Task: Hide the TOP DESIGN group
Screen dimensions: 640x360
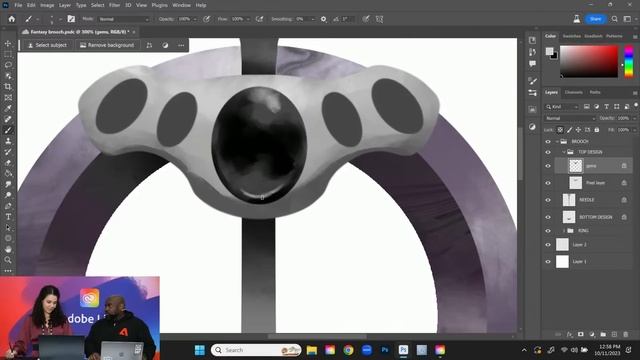Action: coord(548,152)
